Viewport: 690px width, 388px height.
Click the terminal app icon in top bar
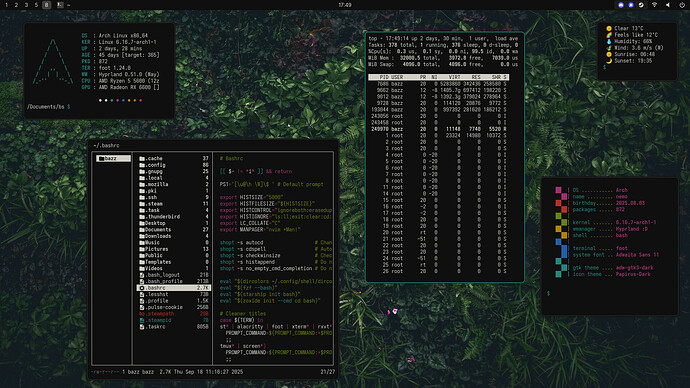[x=60, y=5]
